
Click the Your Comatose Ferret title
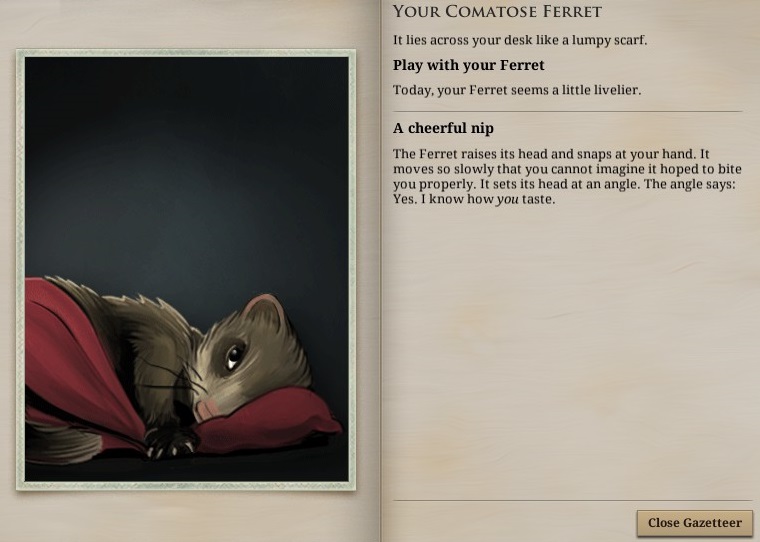click(497, 12)
